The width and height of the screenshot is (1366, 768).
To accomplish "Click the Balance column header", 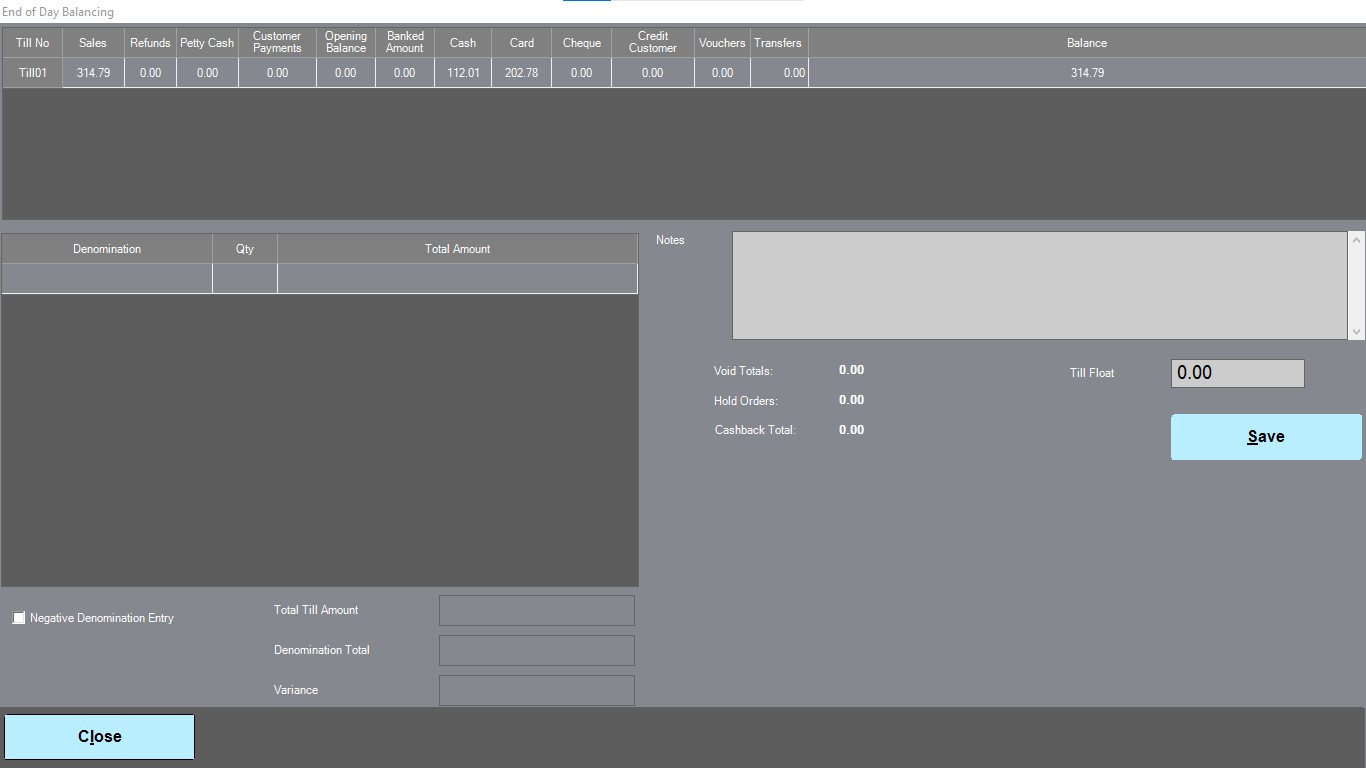I will pos(1086,43).
